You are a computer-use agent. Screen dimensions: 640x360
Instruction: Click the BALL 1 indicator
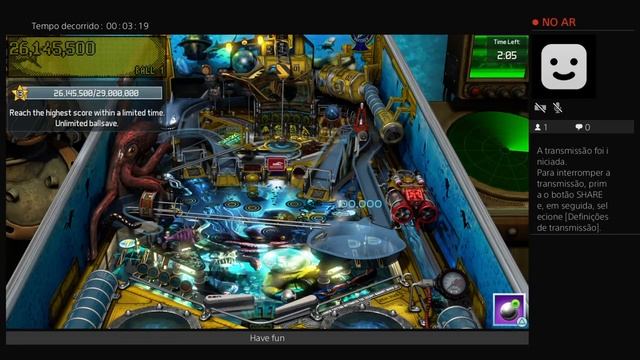(149, 70)
